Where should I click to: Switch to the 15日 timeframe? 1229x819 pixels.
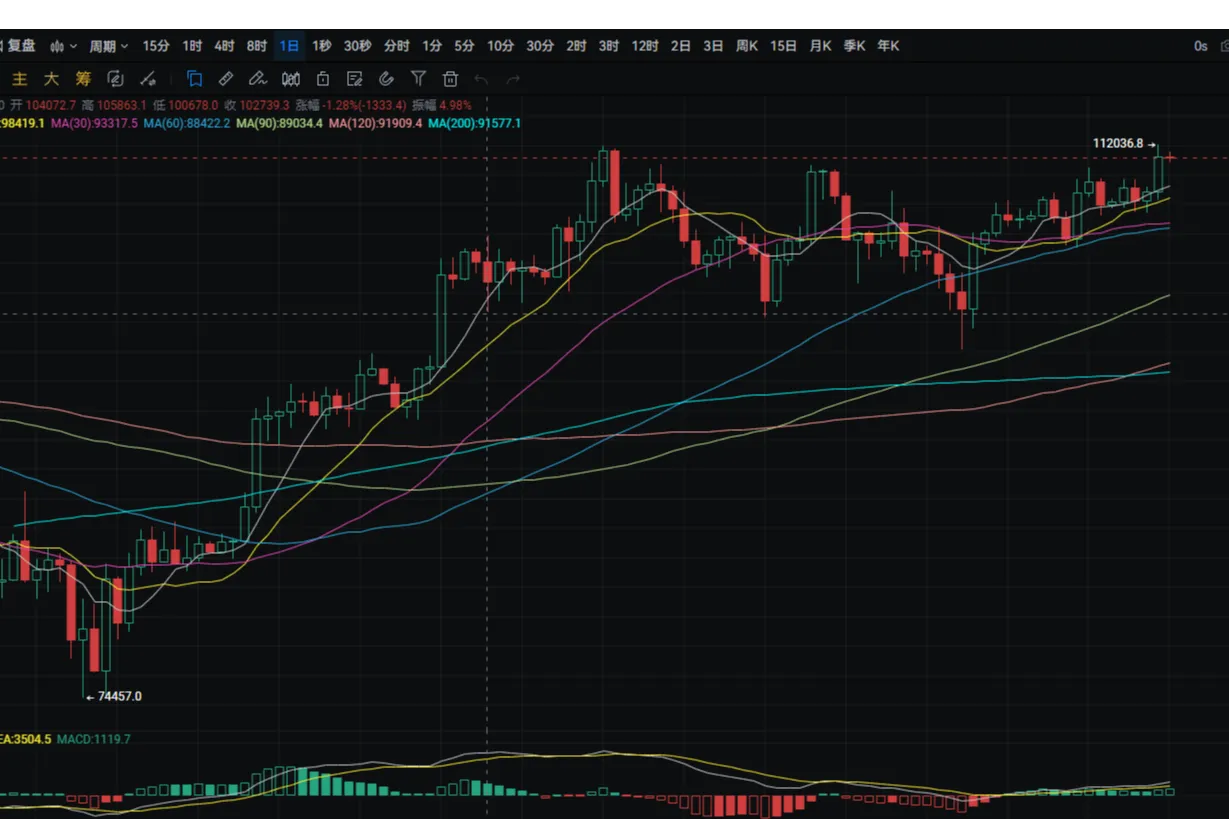coord(784,46)
